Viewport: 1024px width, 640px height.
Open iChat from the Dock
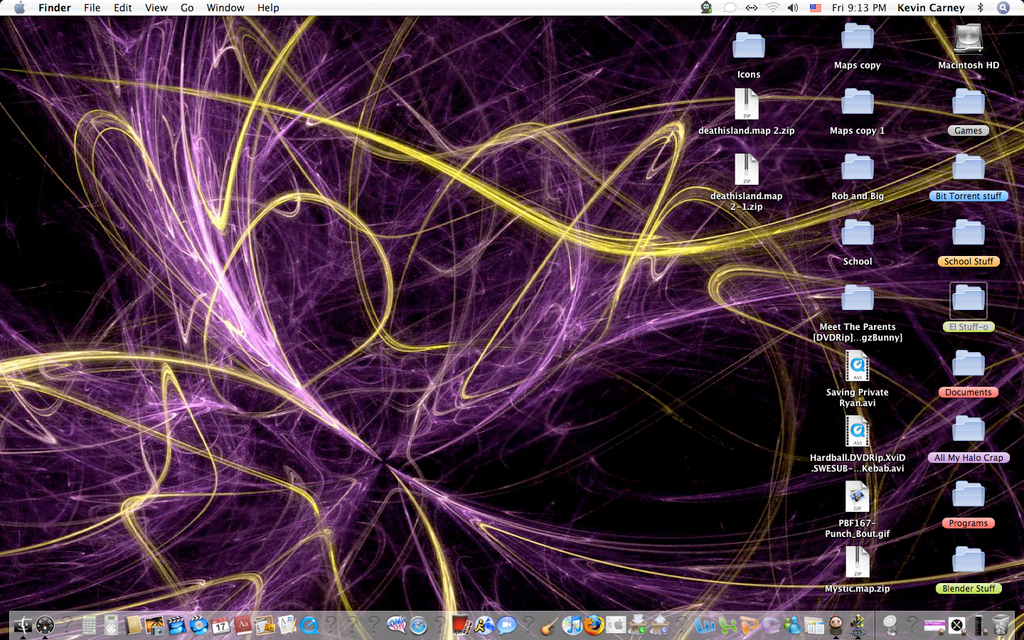[x=506, y=625]
